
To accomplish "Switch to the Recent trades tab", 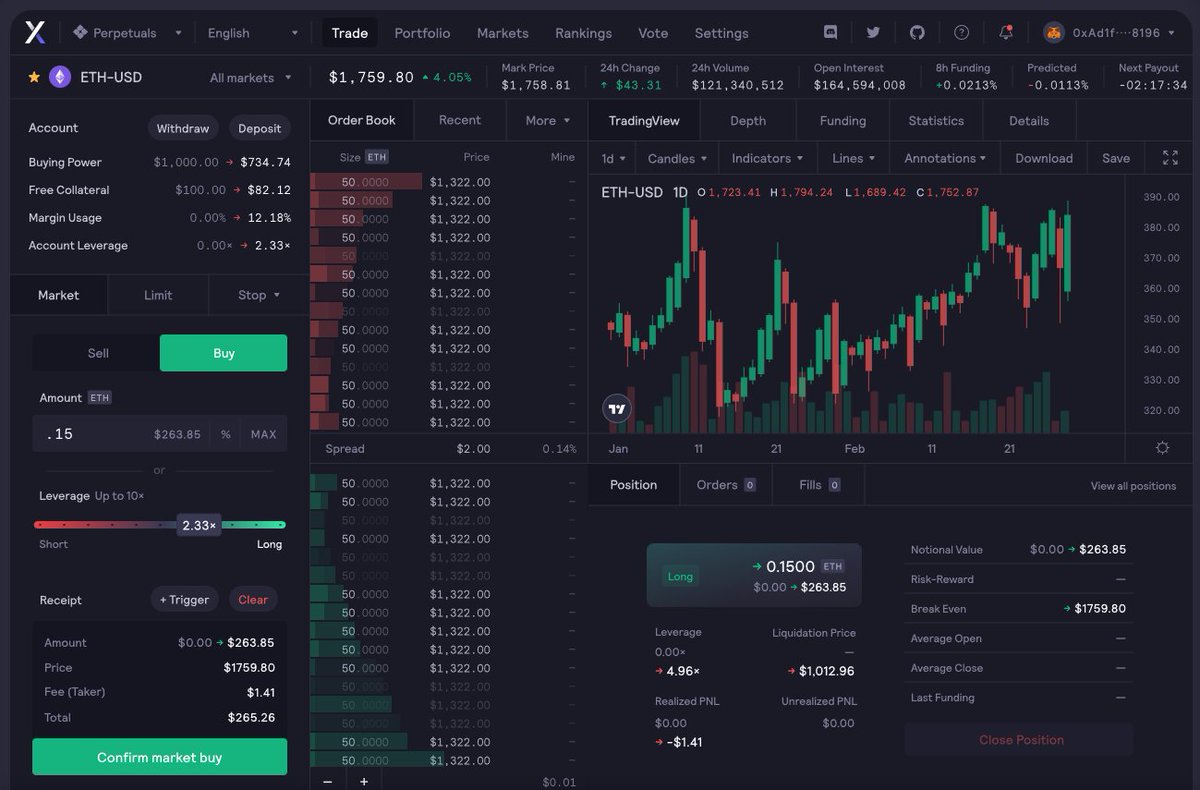I will coord(460,120).
